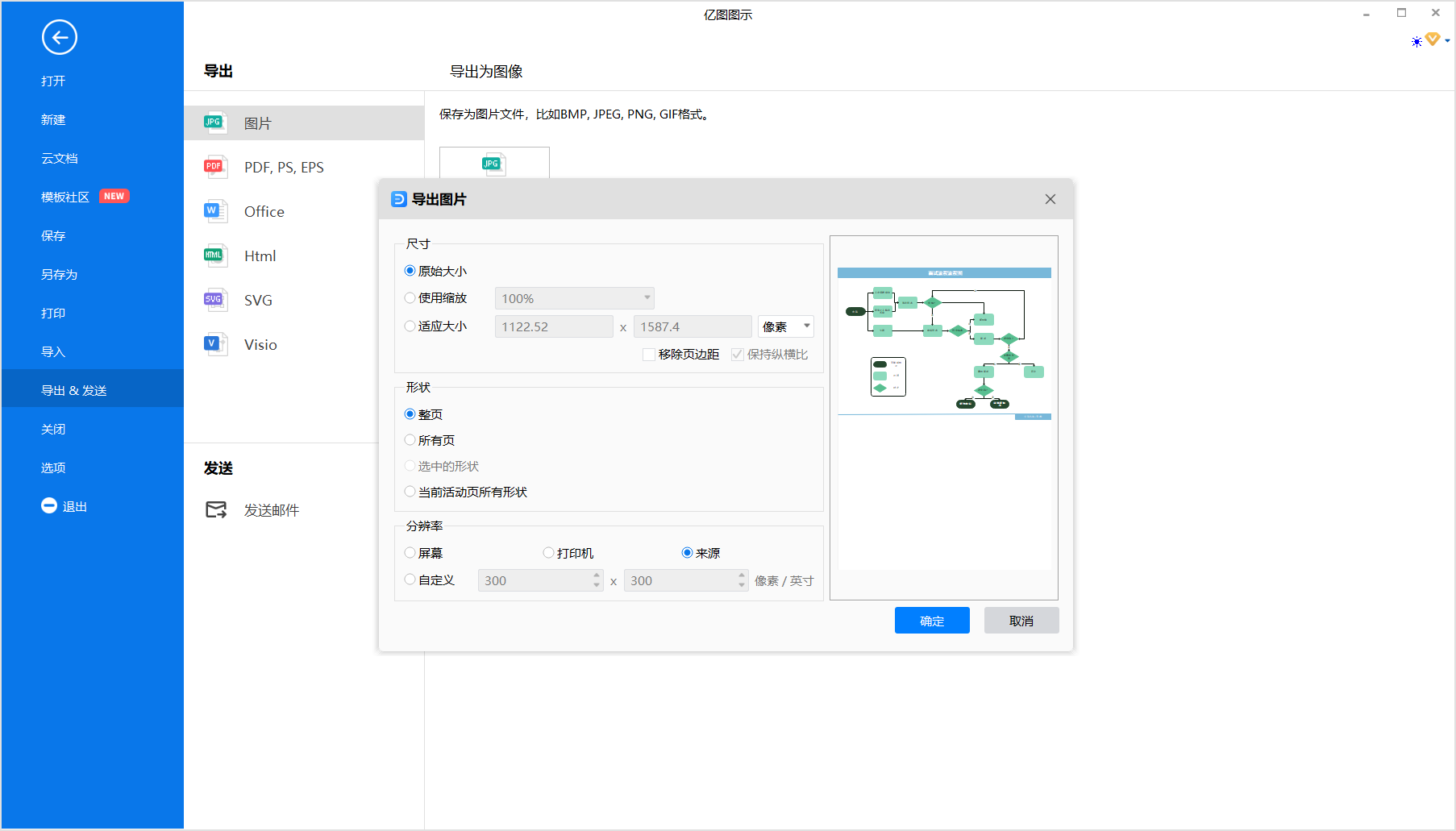Click the 取消 button
The width and height of the screenshot is (1456, 831).
(x=1021, y=621)
